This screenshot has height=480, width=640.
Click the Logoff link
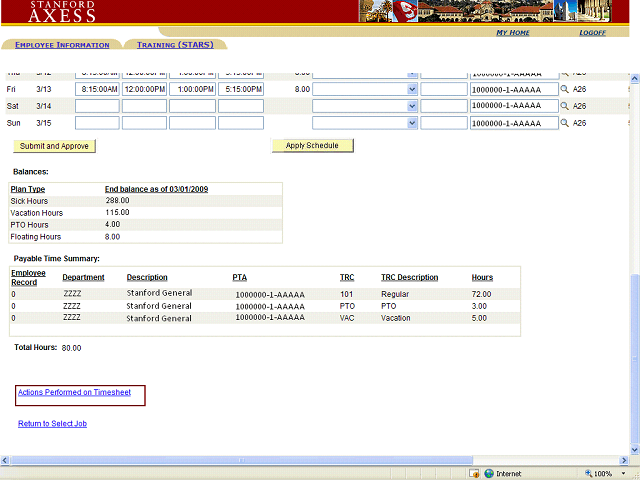tap(592, 33)
